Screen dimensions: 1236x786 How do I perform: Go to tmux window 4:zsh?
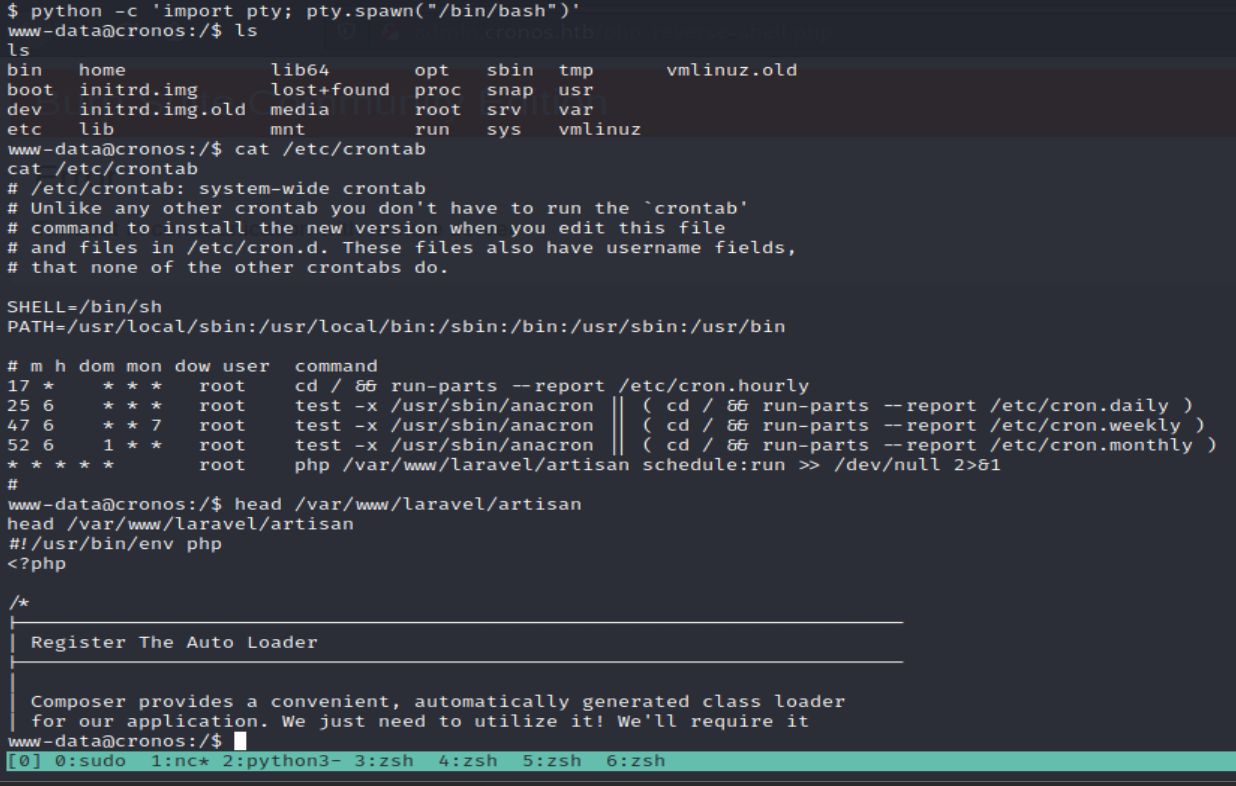point(468,761)
